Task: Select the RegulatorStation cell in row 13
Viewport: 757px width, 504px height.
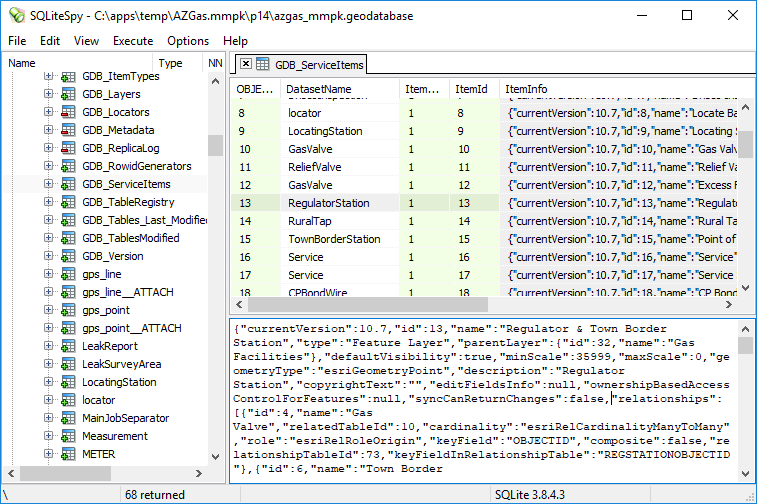Action: click(340, 203)
